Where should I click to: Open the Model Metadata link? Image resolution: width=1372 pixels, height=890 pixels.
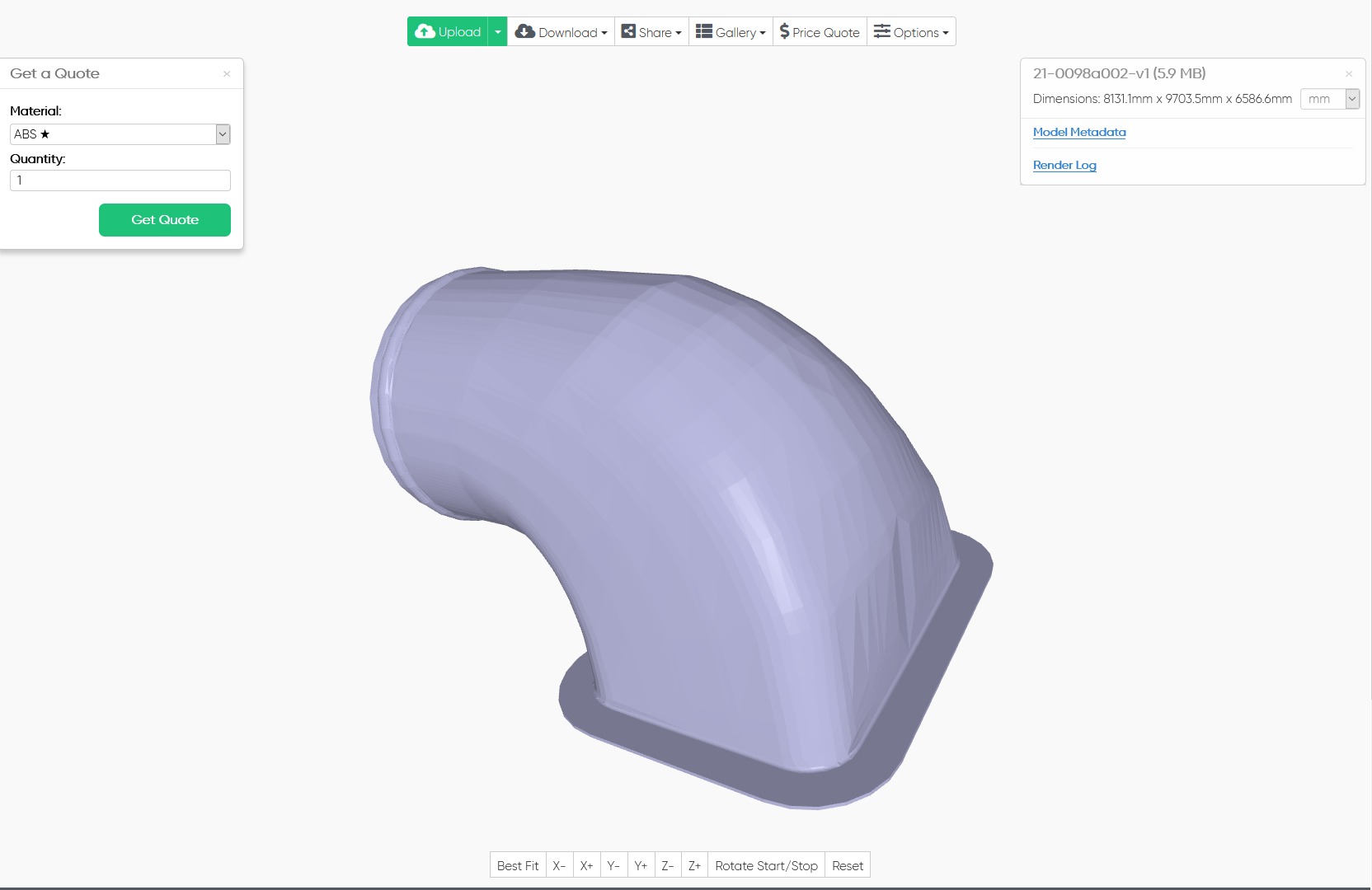point(1078,132)
